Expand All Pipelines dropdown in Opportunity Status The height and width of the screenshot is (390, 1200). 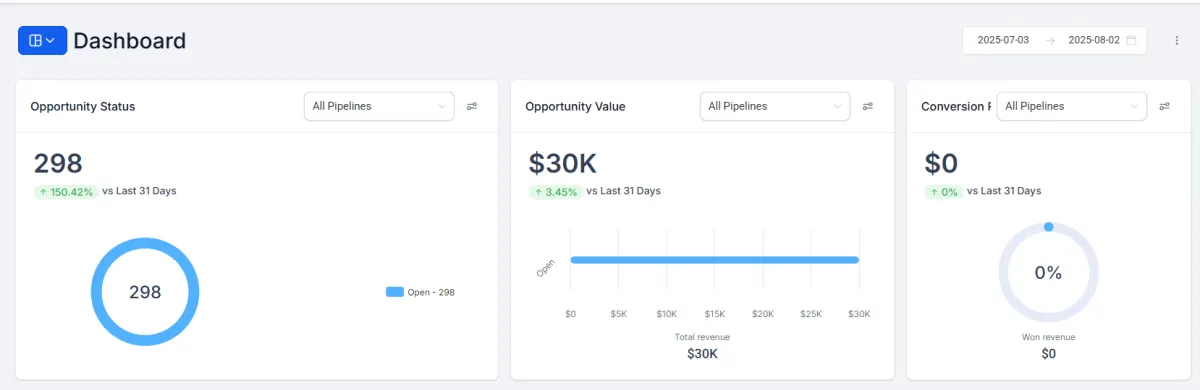pos(379,106)
